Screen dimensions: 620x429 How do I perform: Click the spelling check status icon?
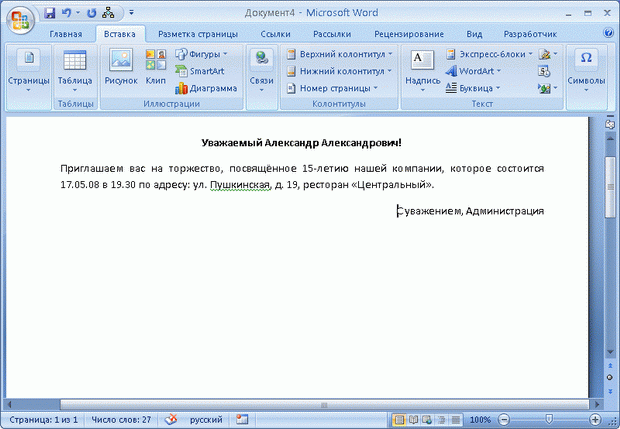tap(171, 419)
